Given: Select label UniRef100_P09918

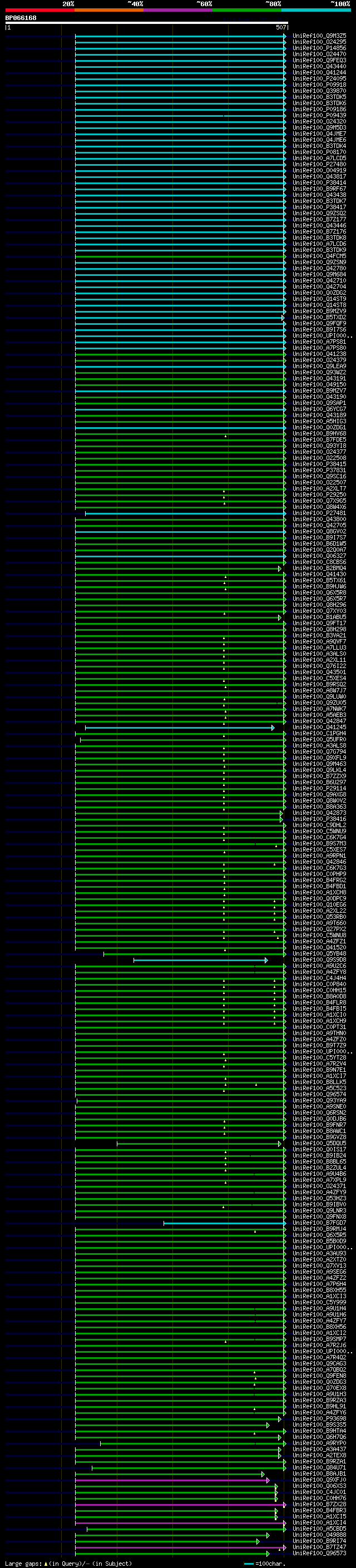Looking at the screenshot, I should tap(319, 85).
